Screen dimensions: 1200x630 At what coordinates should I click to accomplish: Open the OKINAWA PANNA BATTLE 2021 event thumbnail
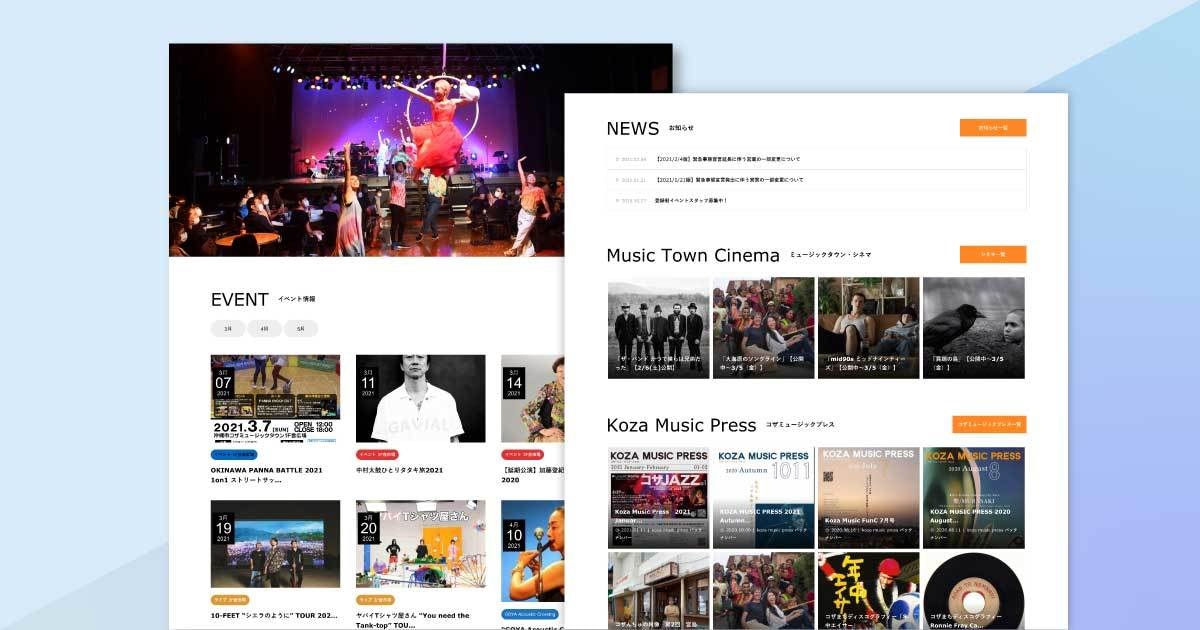pyautogui.click(x=275, y=398)
